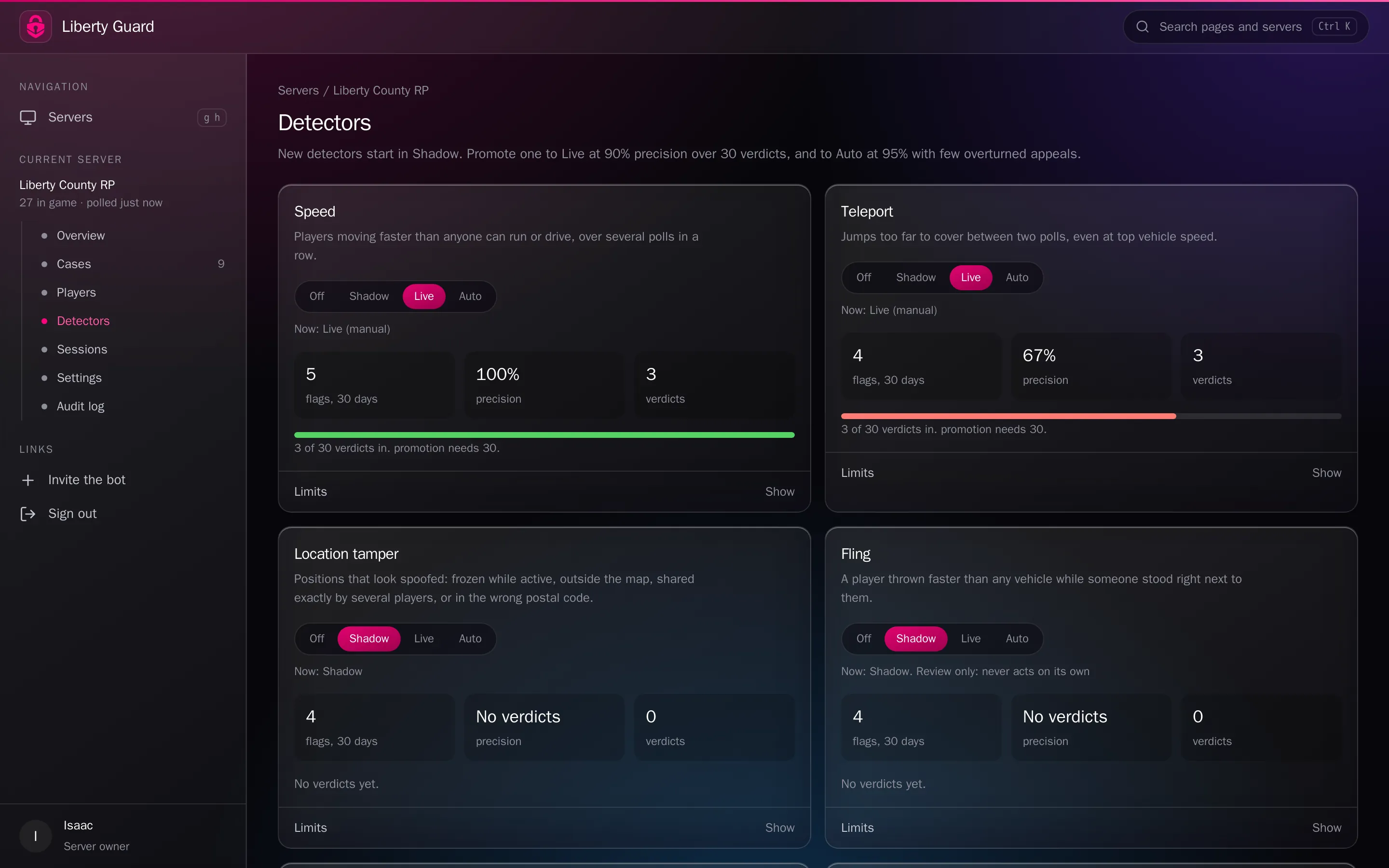Promote Location tamper to Live

[424, 638]
